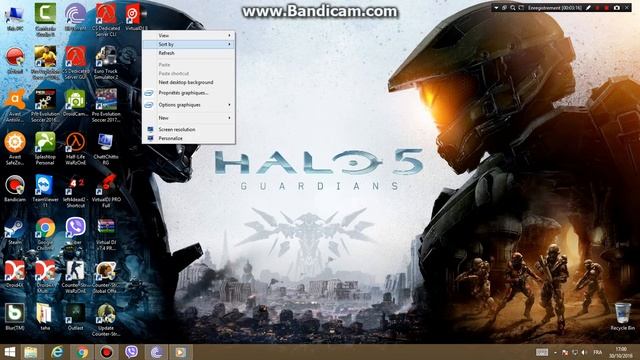Expand the Sort by submenu
Viewport: 640px width, 360px height.
coord(189,44)
